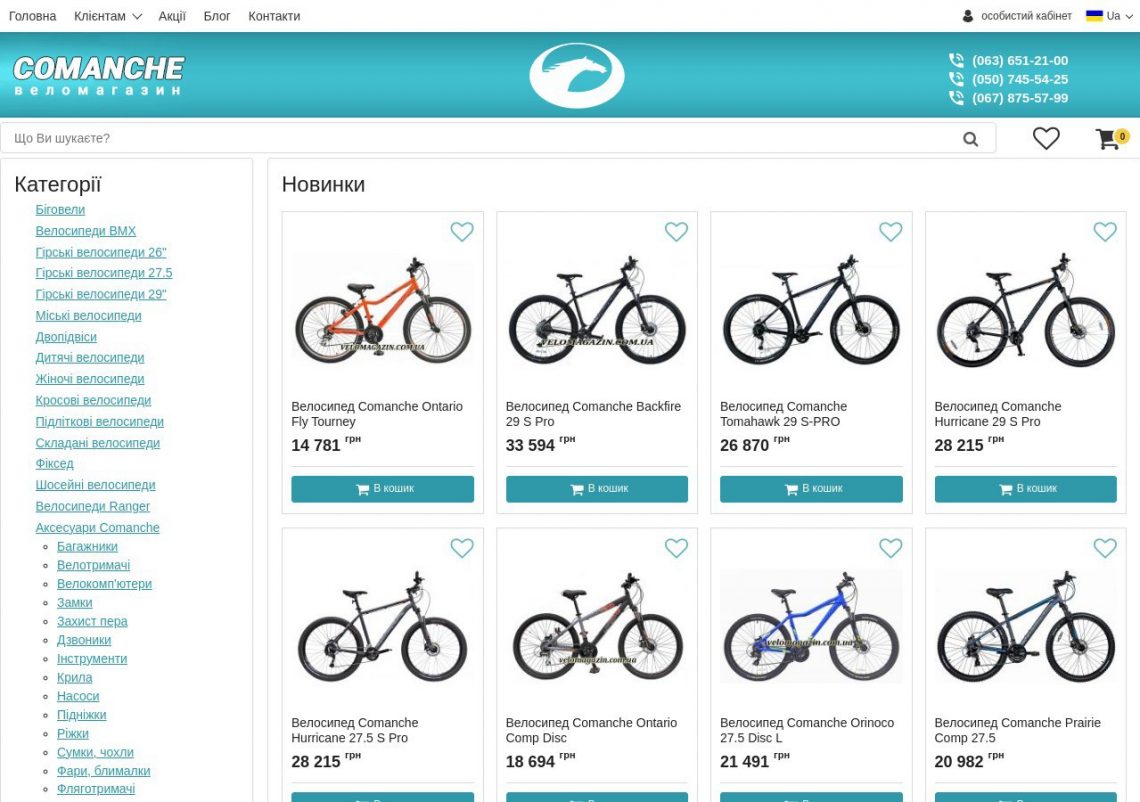Open Backfire 29 S Pro bike image
This screenshot has width=1140, height=802.
tap(597, 311)
